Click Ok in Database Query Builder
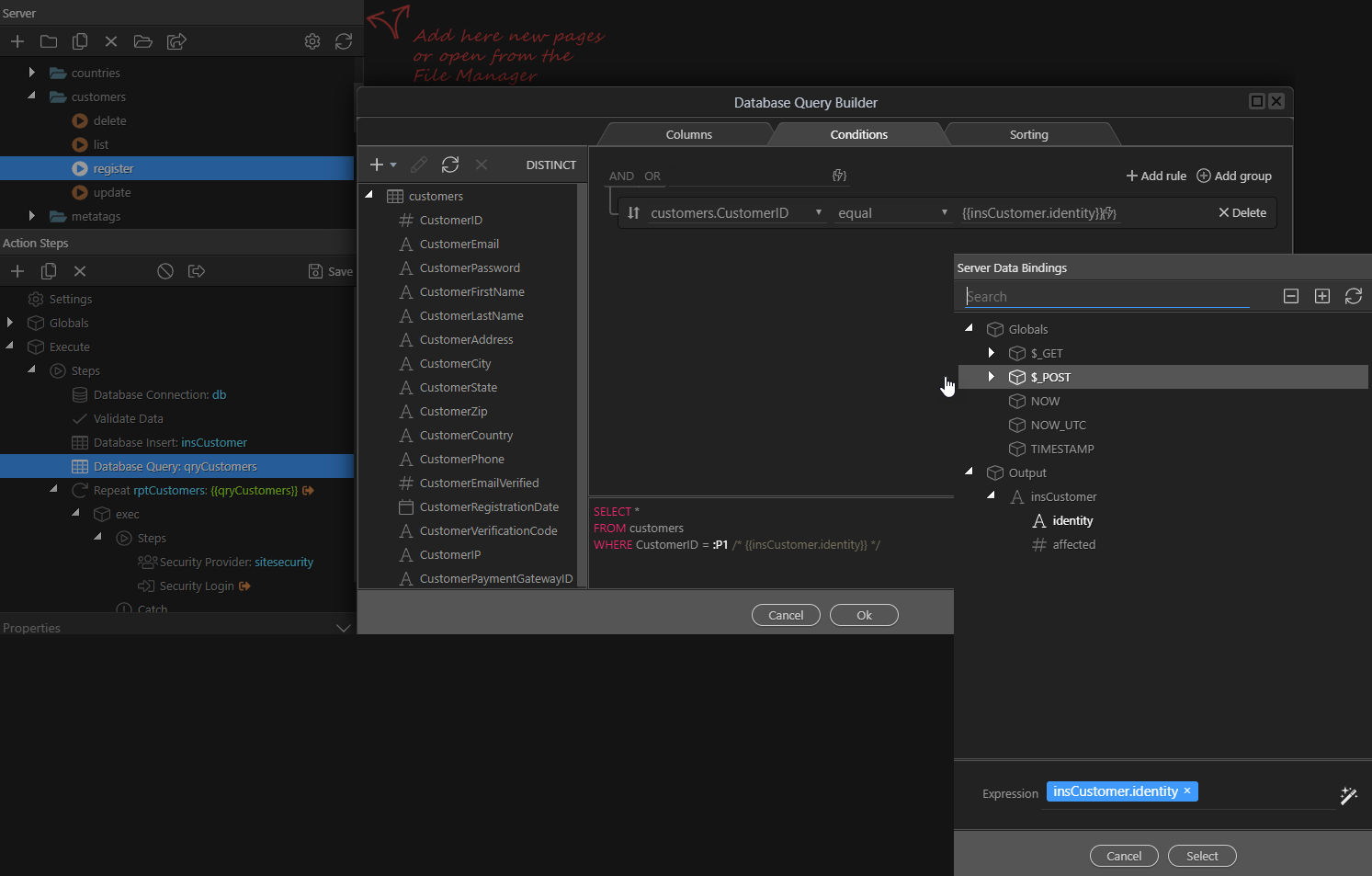 864,615
